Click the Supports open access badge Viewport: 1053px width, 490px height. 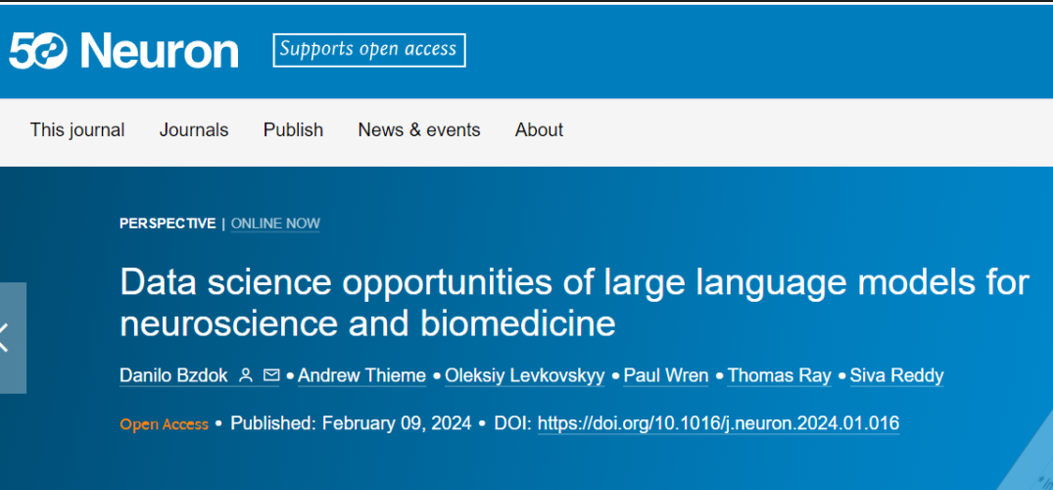368,49
